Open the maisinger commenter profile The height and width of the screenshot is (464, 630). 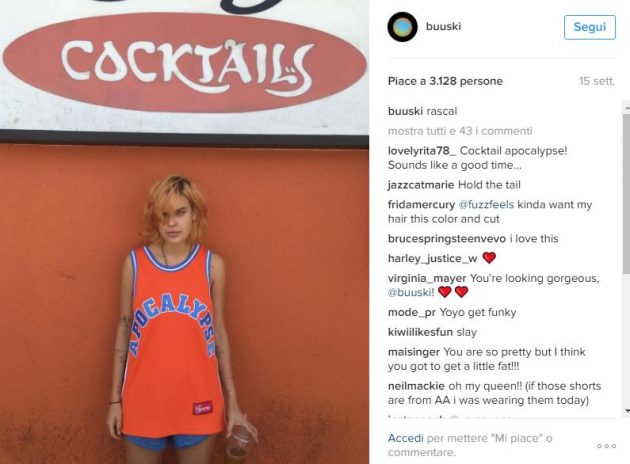pyautogui.click(x=414, y=352)
